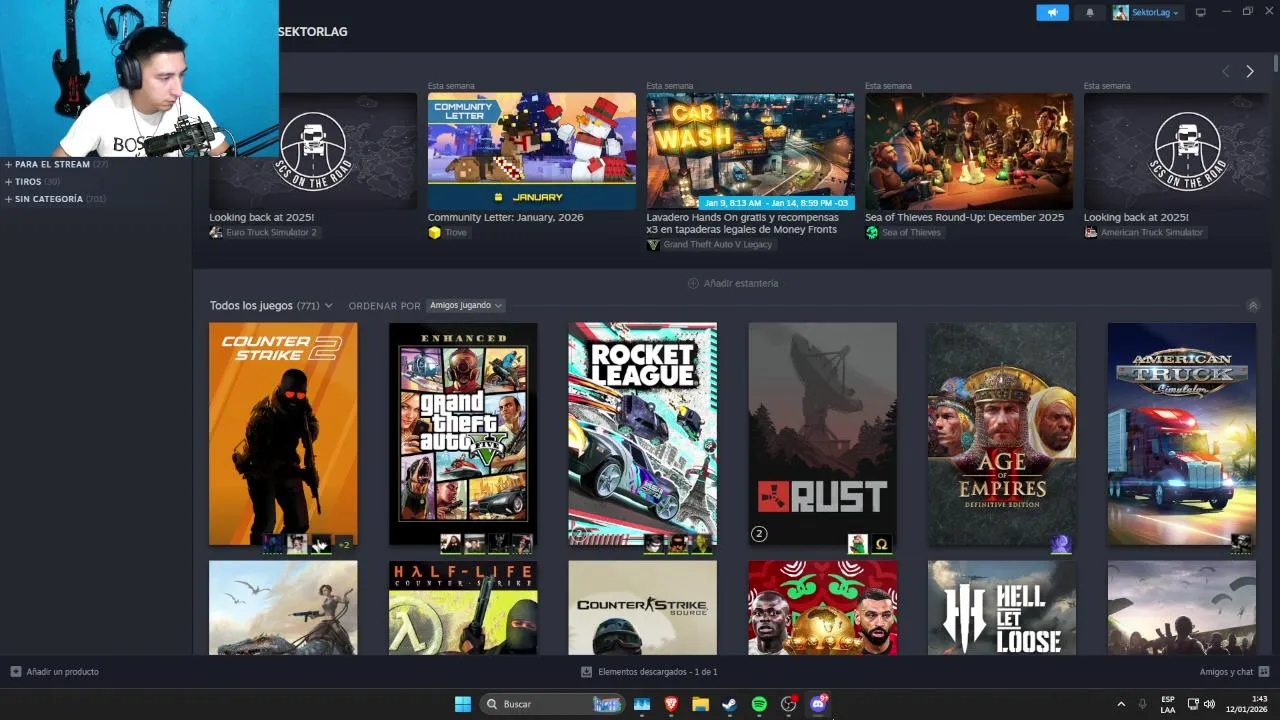Select the Rocket League game cover
The height and width of the screenshot is (720, 1280).
642,434
